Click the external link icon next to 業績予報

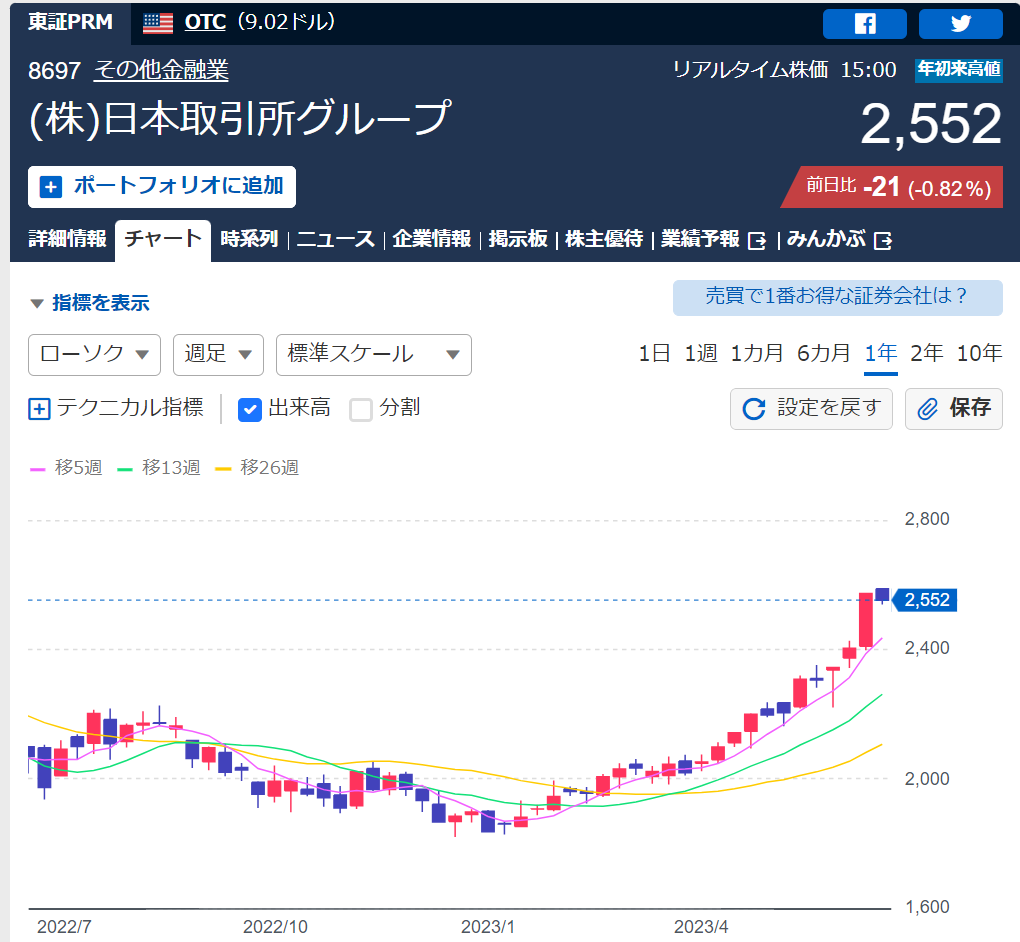click(x=757, y=241)
